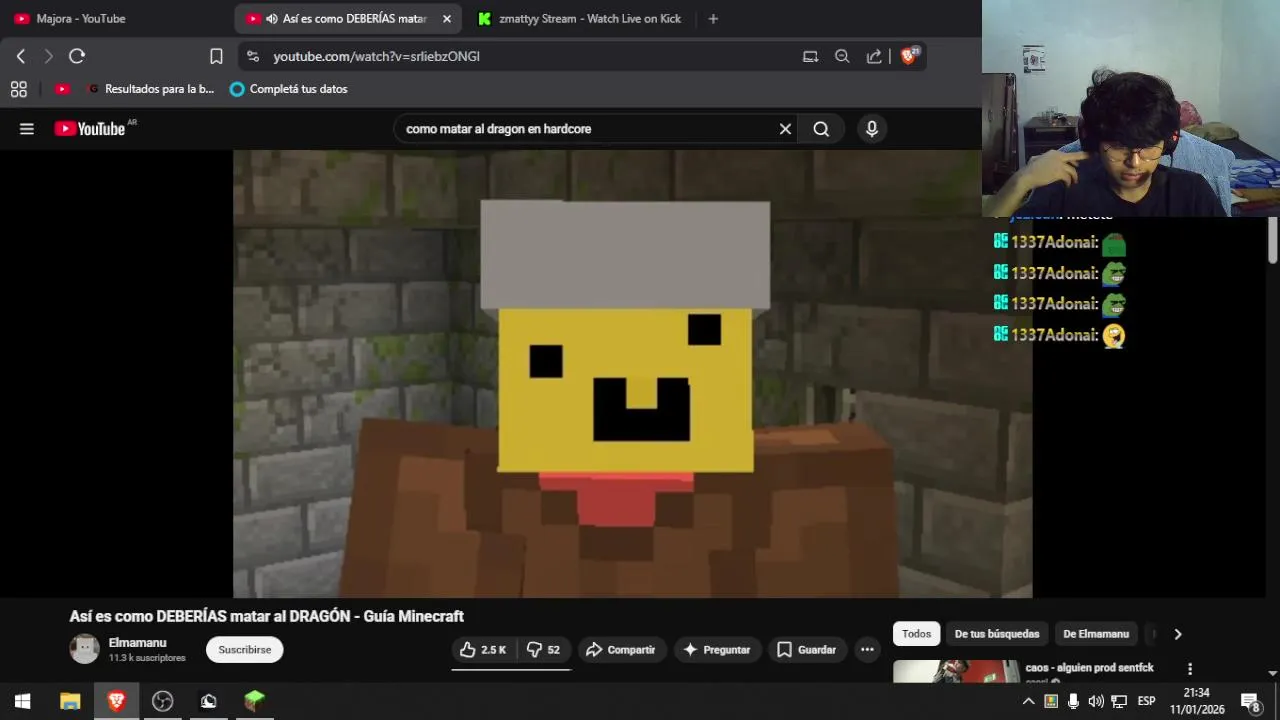Click the Brave browser taskbar icon
This screenshot has height=720, width=1280.
pyautogui.click(x=116, y=701)
